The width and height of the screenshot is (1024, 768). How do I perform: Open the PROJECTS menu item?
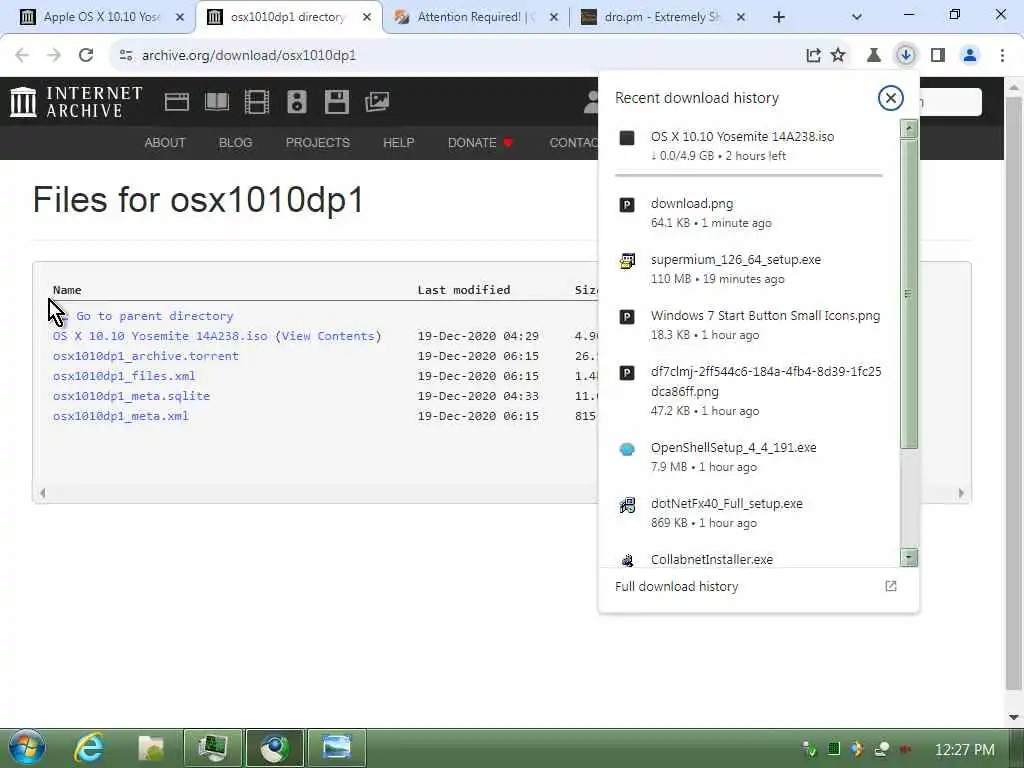tap(318, 142)
